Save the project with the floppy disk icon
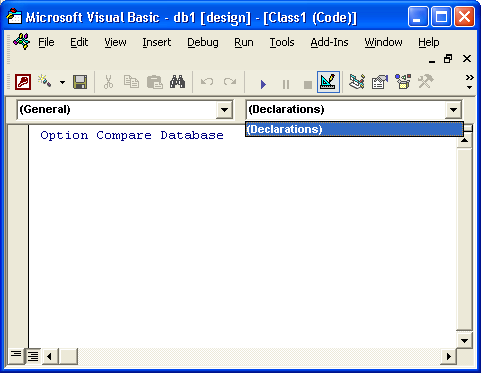 coord(80,82)
